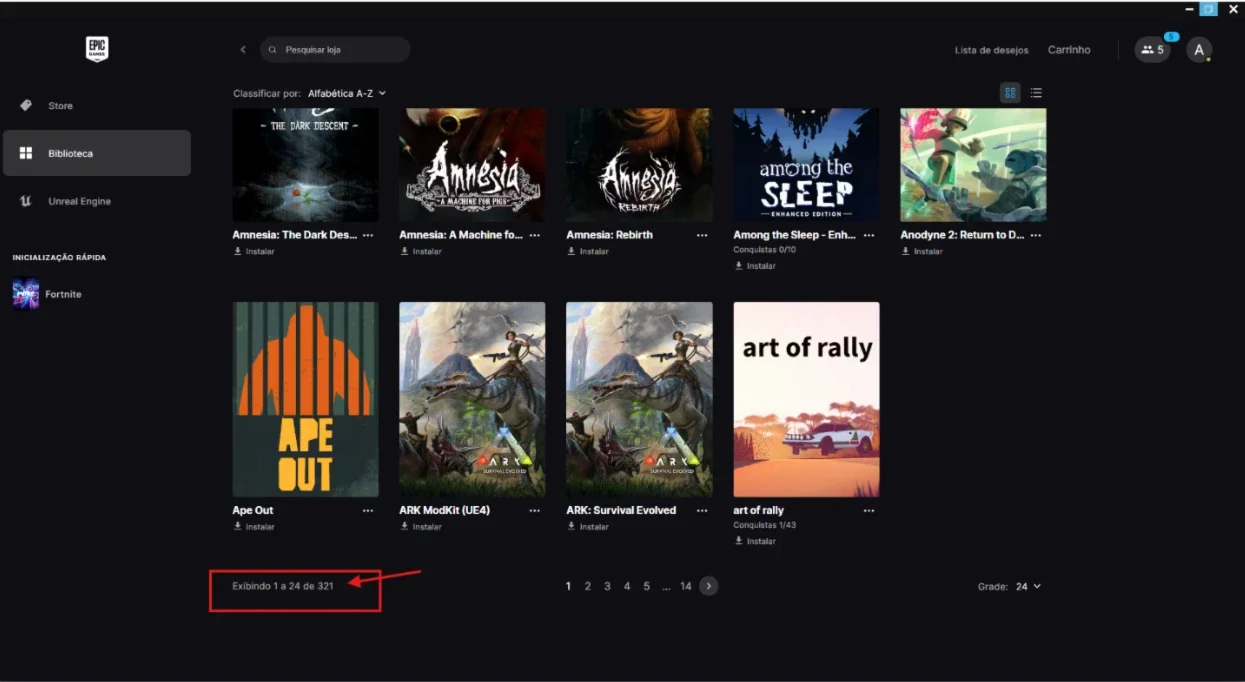Go back using the arrow beside search
1245x682 pixels.
[242, 49]
